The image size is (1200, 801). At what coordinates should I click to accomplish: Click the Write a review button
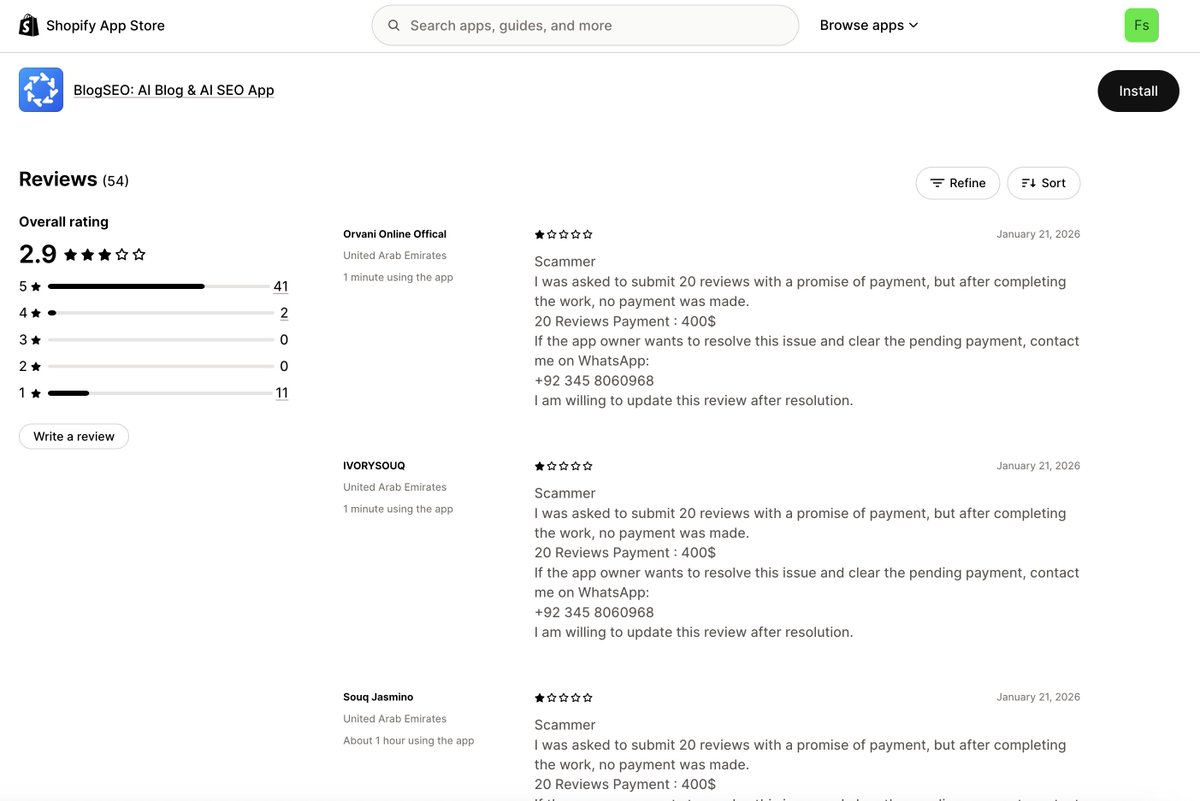click(x=74, y=437)
